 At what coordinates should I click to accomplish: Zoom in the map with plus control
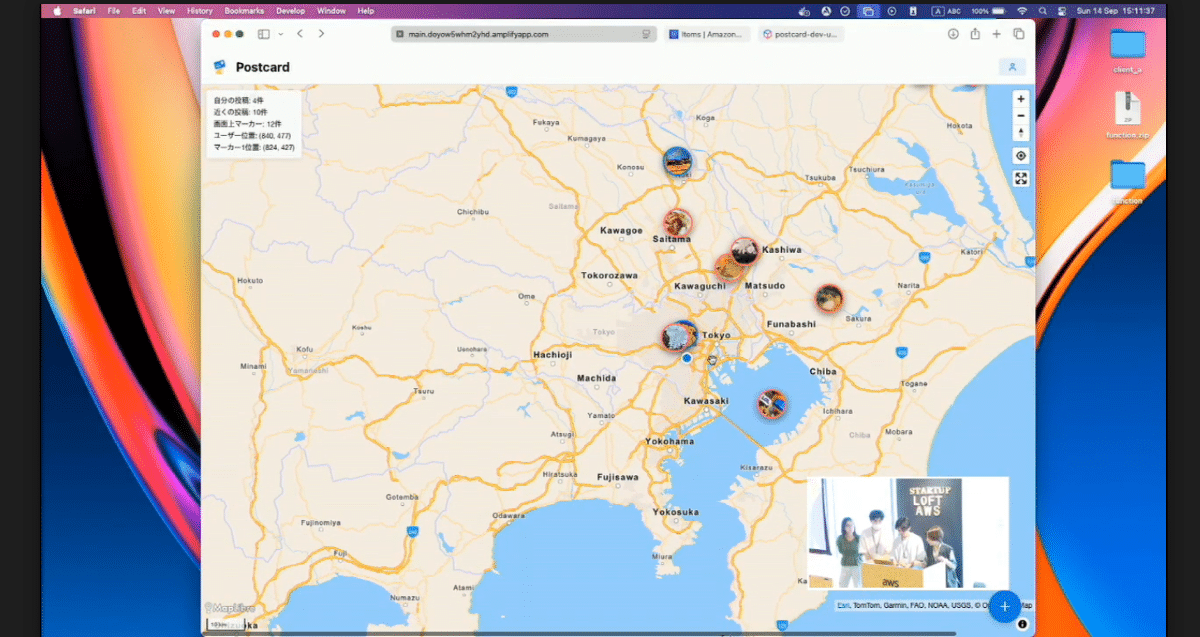click(1020, 99)
